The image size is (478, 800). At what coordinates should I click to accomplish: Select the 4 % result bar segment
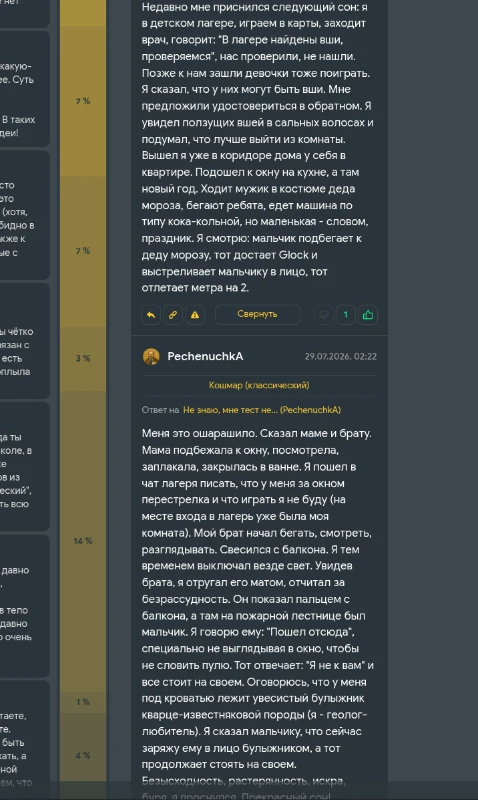83,756
